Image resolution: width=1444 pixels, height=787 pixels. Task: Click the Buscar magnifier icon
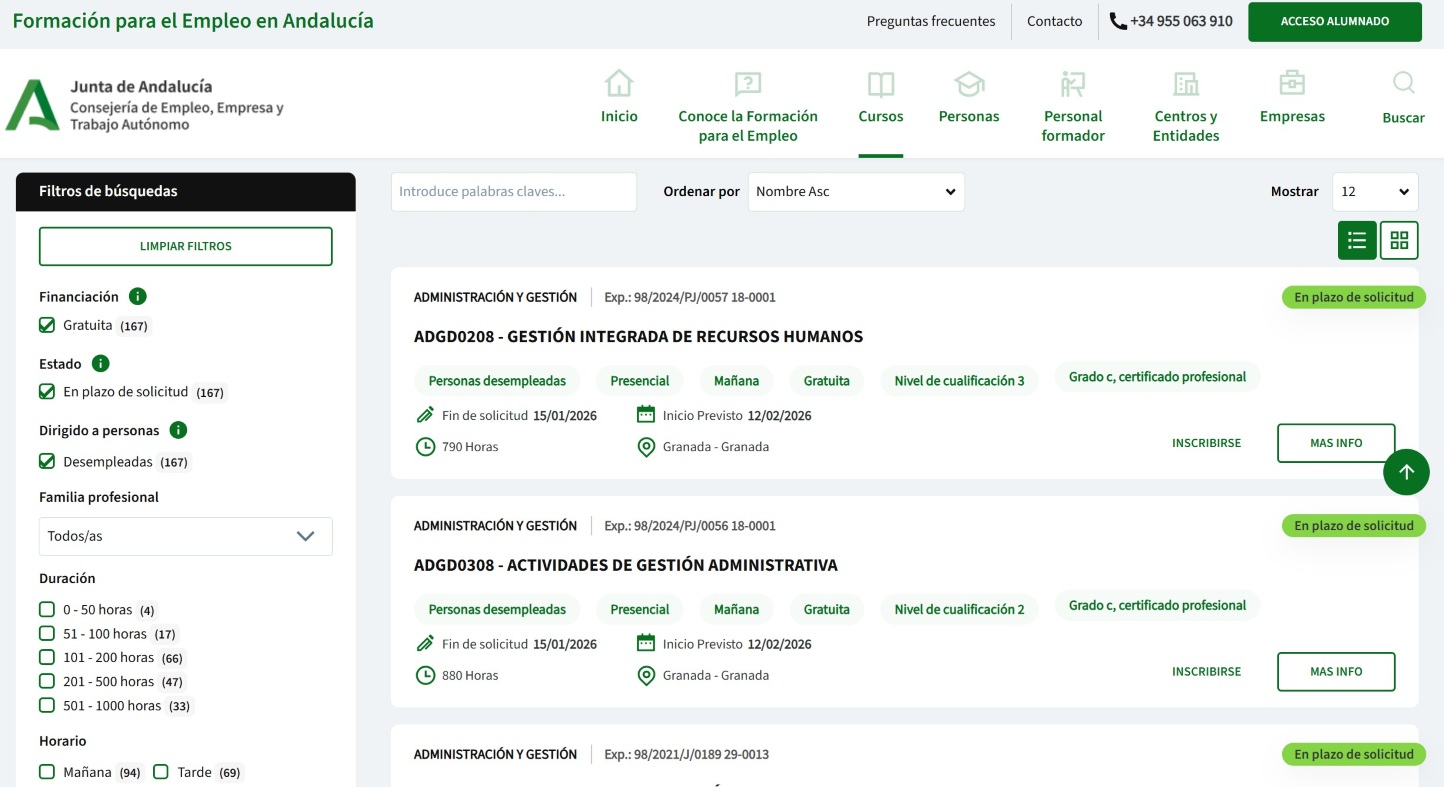[x=1403, y=84]
